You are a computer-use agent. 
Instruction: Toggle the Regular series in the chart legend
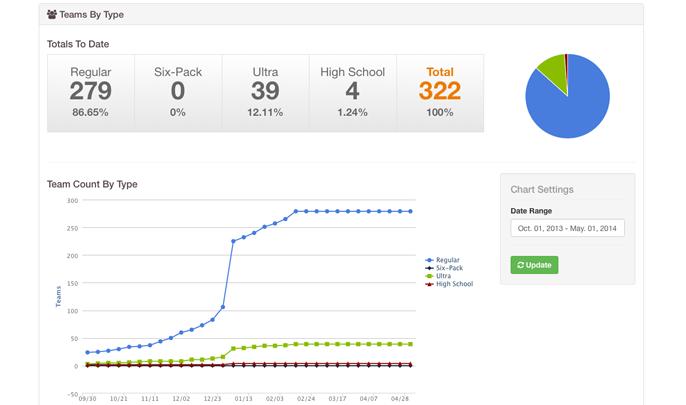click(447, 260)
